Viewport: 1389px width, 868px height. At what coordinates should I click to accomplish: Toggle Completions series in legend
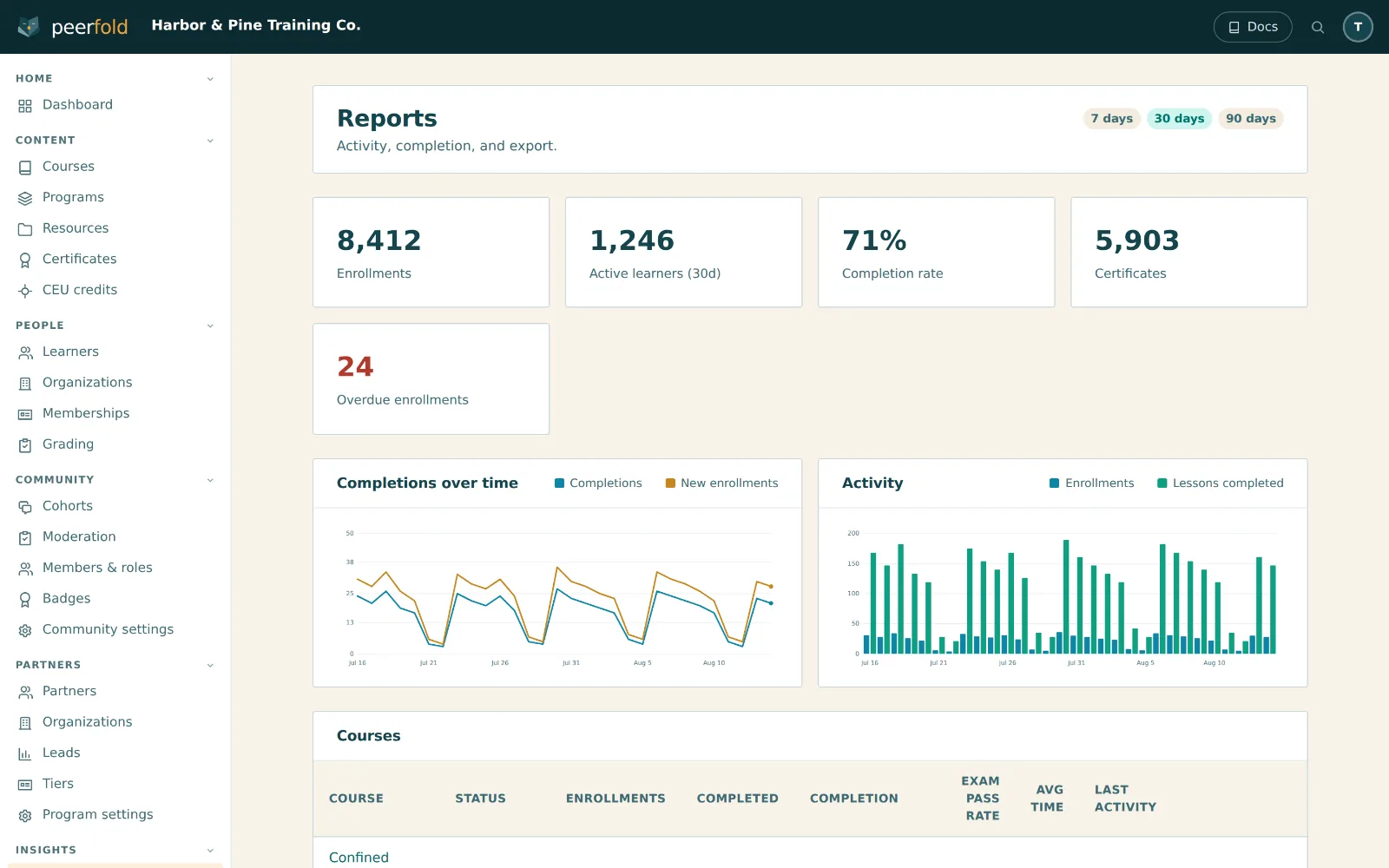(598, 483)
